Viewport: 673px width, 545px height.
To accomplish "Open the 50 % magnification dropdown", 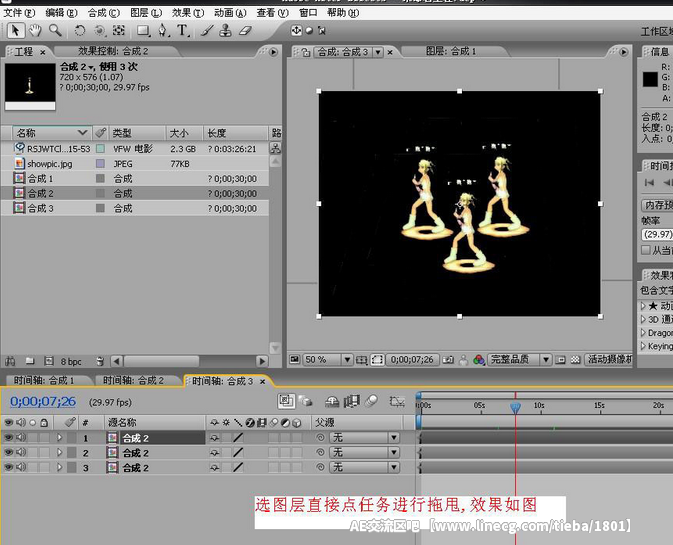I will pos(328,360).
